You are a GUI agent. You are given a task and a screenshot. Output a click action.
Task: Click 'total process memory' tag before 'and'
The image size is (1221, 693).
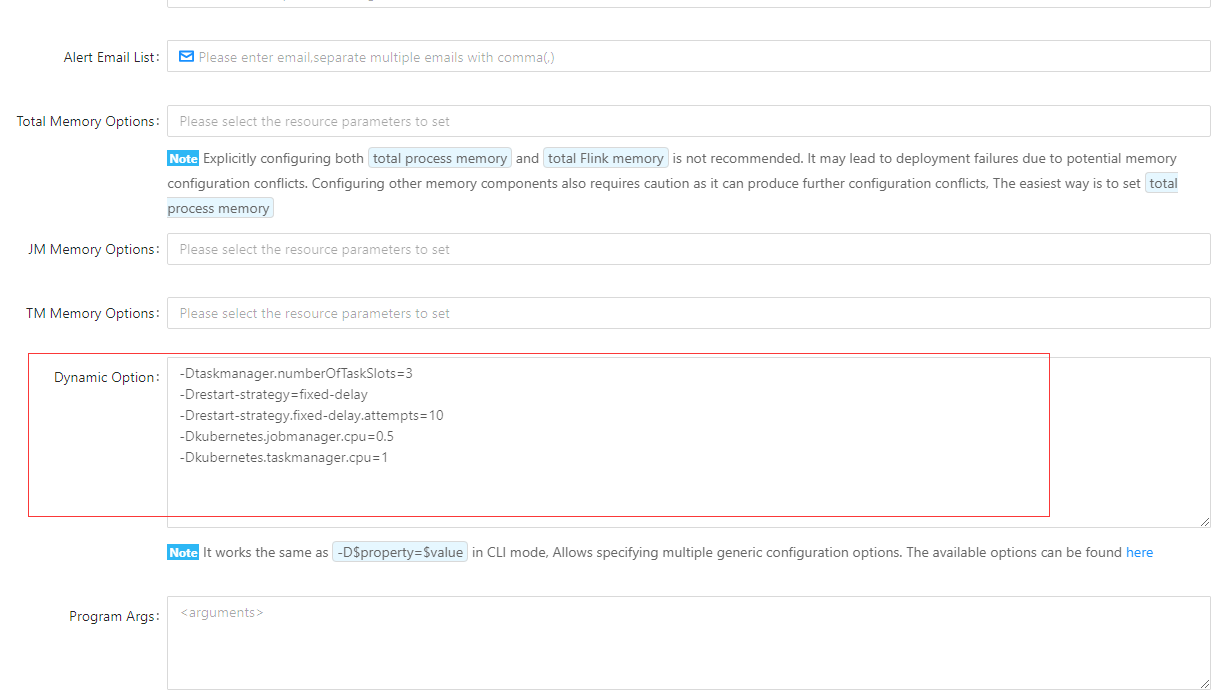point(440,158)
